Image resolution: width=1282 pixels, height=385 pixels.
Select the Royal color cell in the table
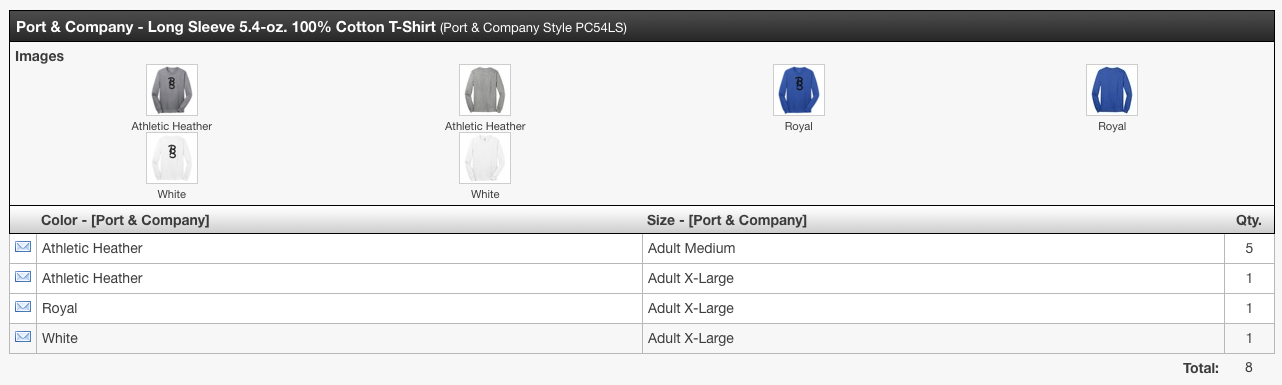tap(339, 308)
